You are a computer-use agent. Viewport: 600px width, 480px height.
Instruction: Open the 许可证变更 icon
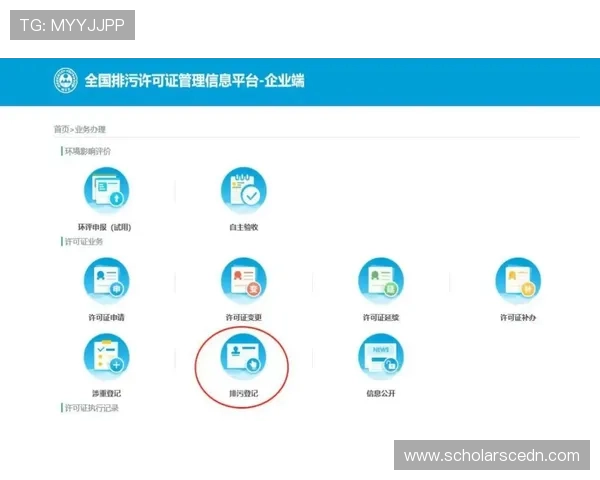(244, 281)
